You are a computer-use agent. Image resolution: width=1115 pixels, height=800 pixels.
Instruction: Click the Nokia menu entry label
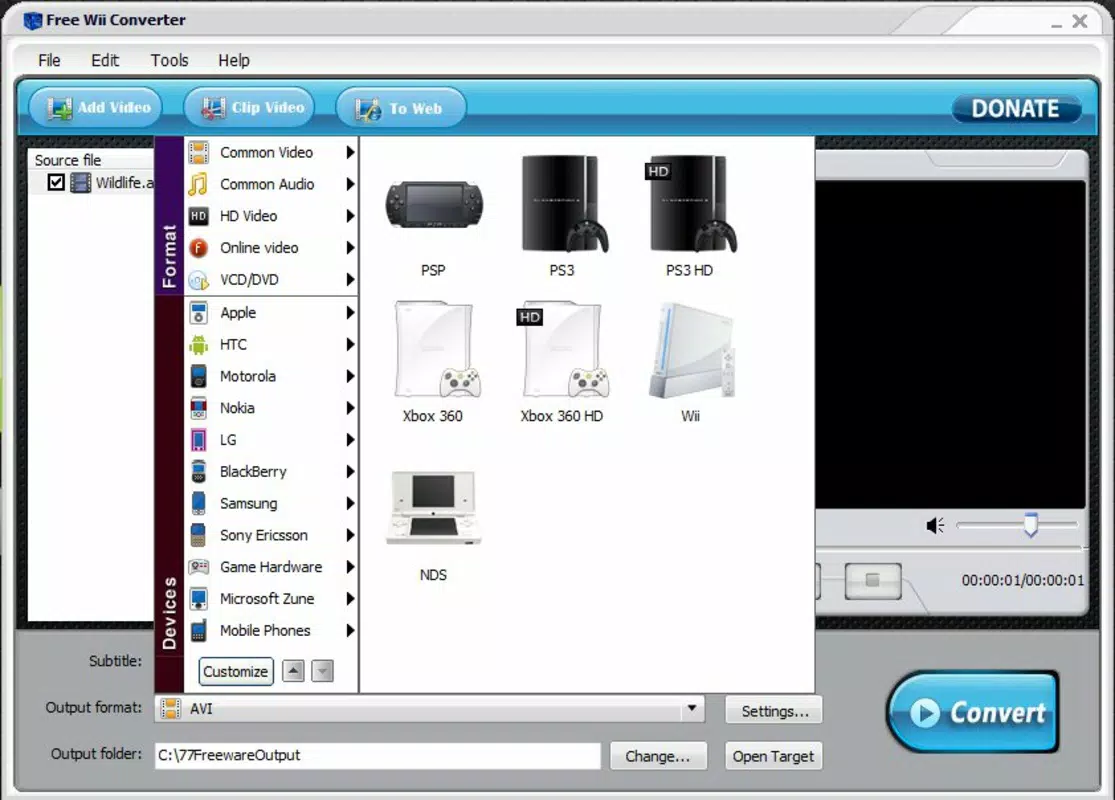(237, 408)
